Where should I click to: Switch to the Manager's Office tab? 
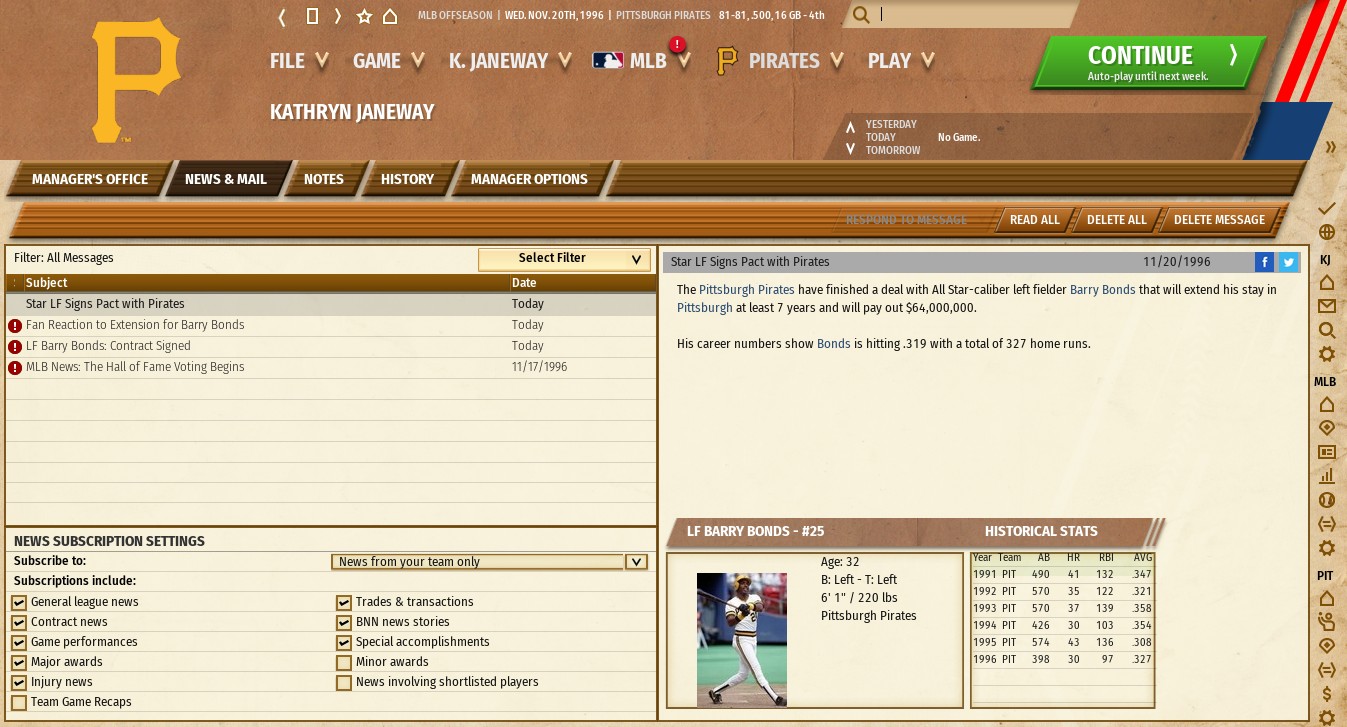pyautogui.click(x=89, y=179)
